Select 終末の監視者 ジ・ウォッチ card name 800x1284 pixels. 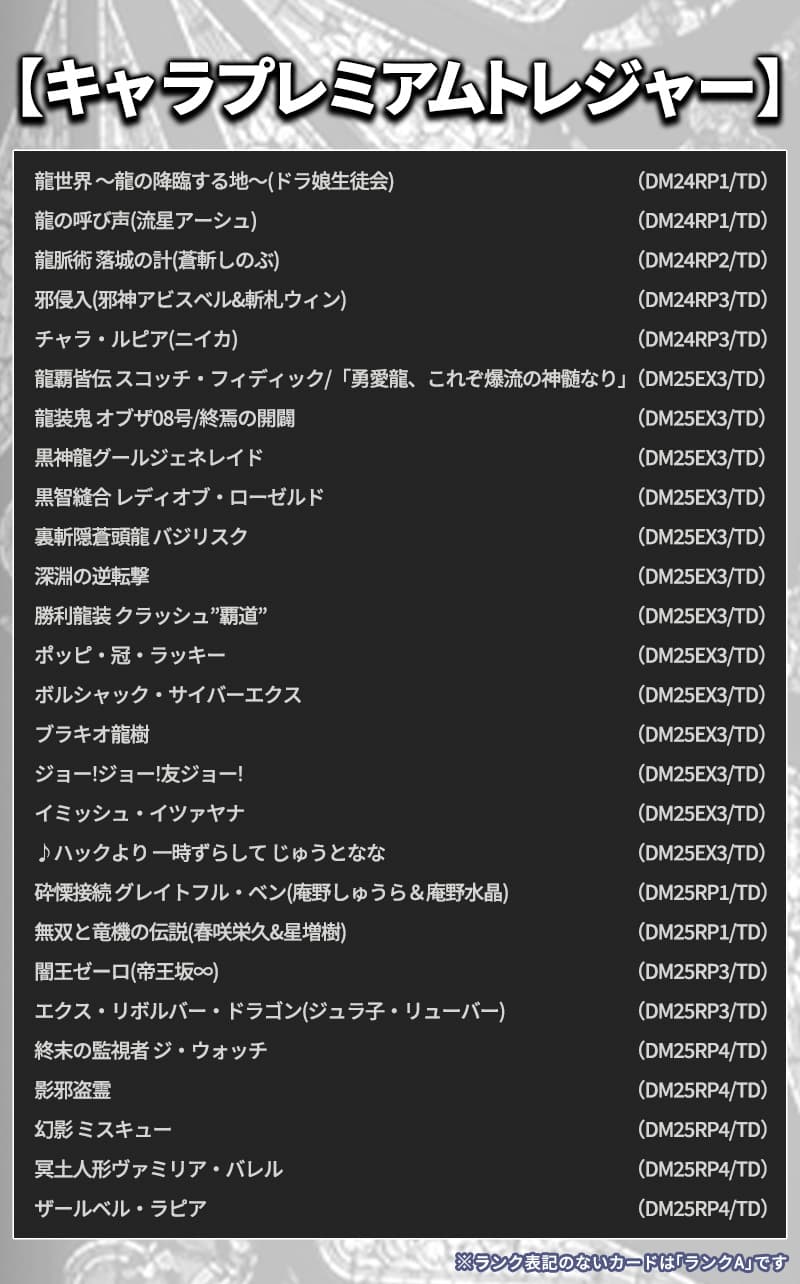point(151,1050)
